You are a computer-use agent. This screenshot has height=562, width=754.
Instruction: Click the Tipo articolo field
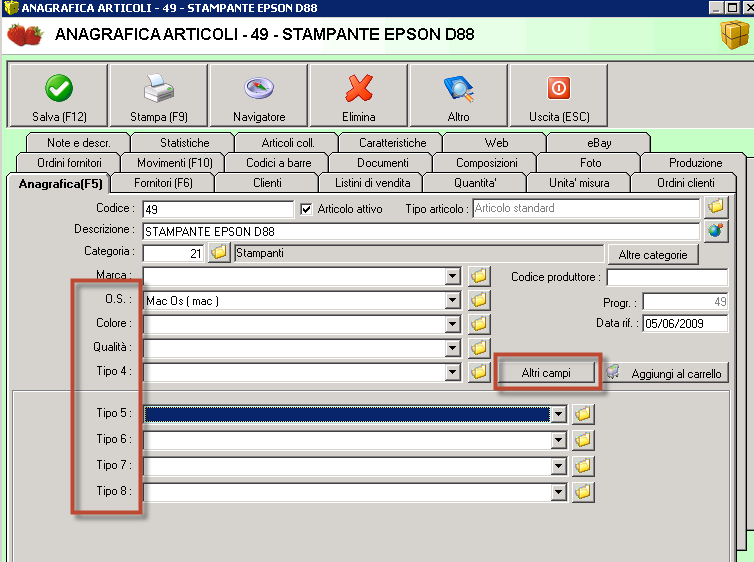586,208
